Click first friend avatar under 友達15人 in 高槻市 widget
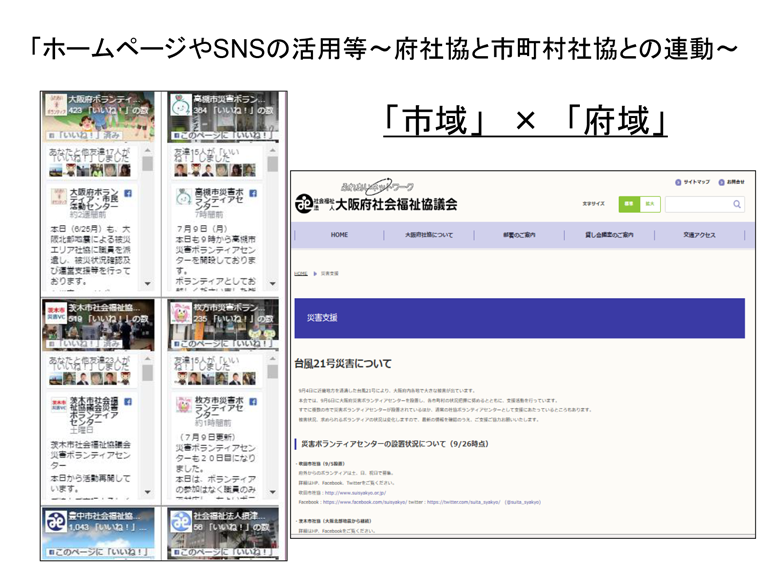The image size is (768, 576). pyautogui.click(x=181, y=170)
